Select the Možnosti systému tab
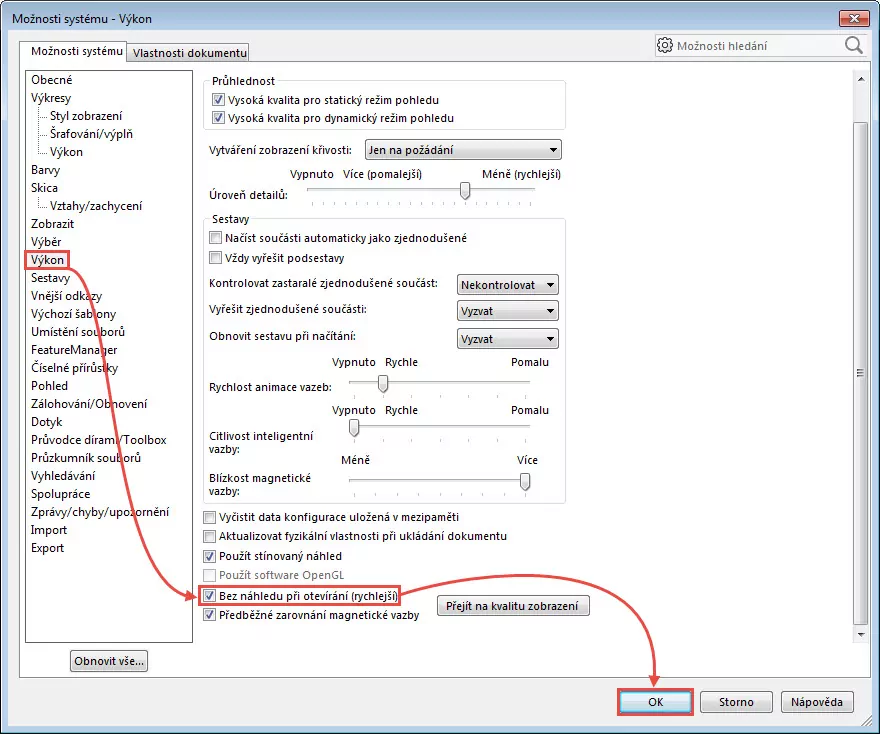This screenshot has width=880, height=734. tap(76, 51)
